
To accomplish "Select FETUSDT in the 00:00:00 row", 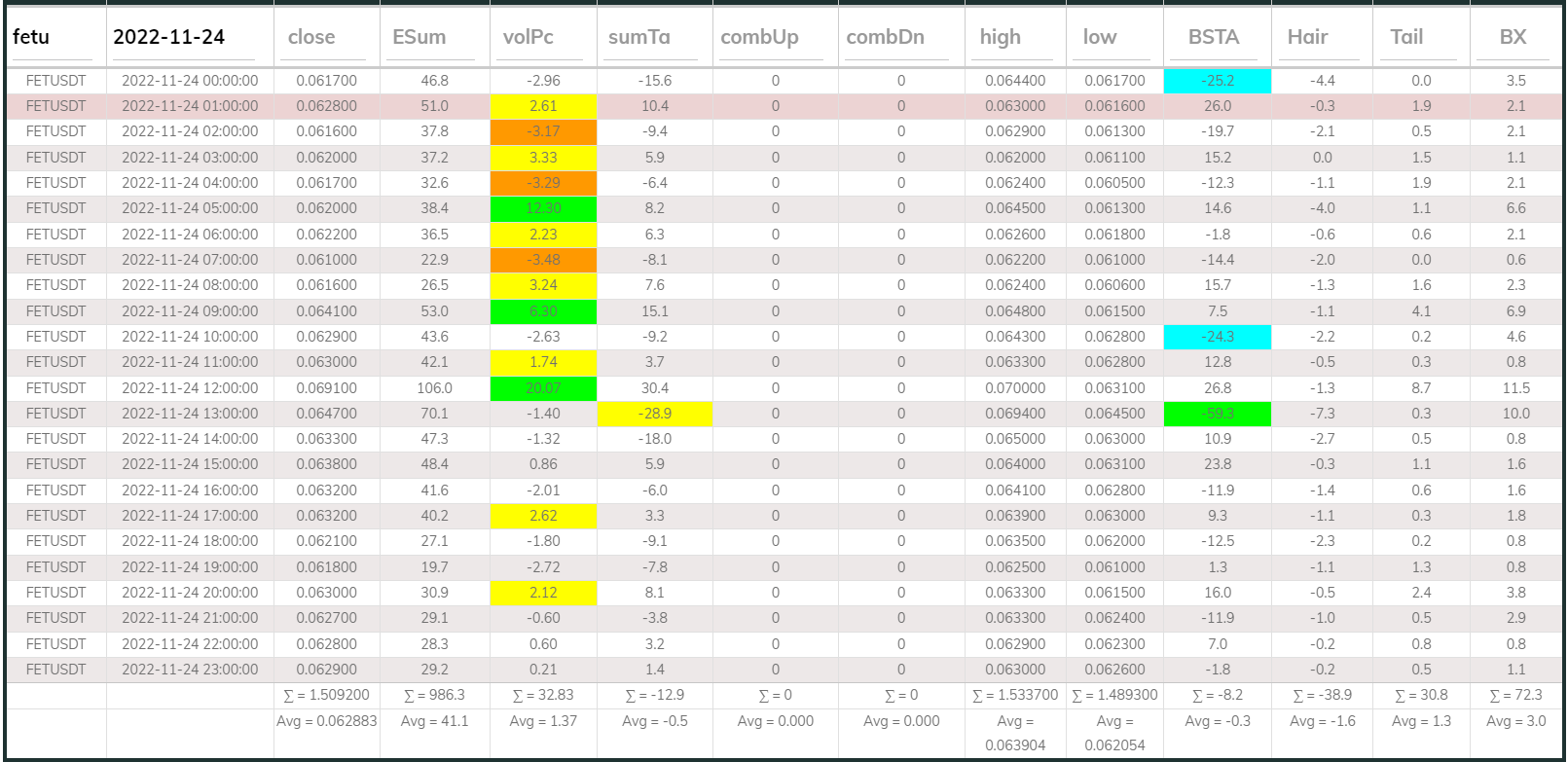I will pyautogui.click(x=55, y=81).
